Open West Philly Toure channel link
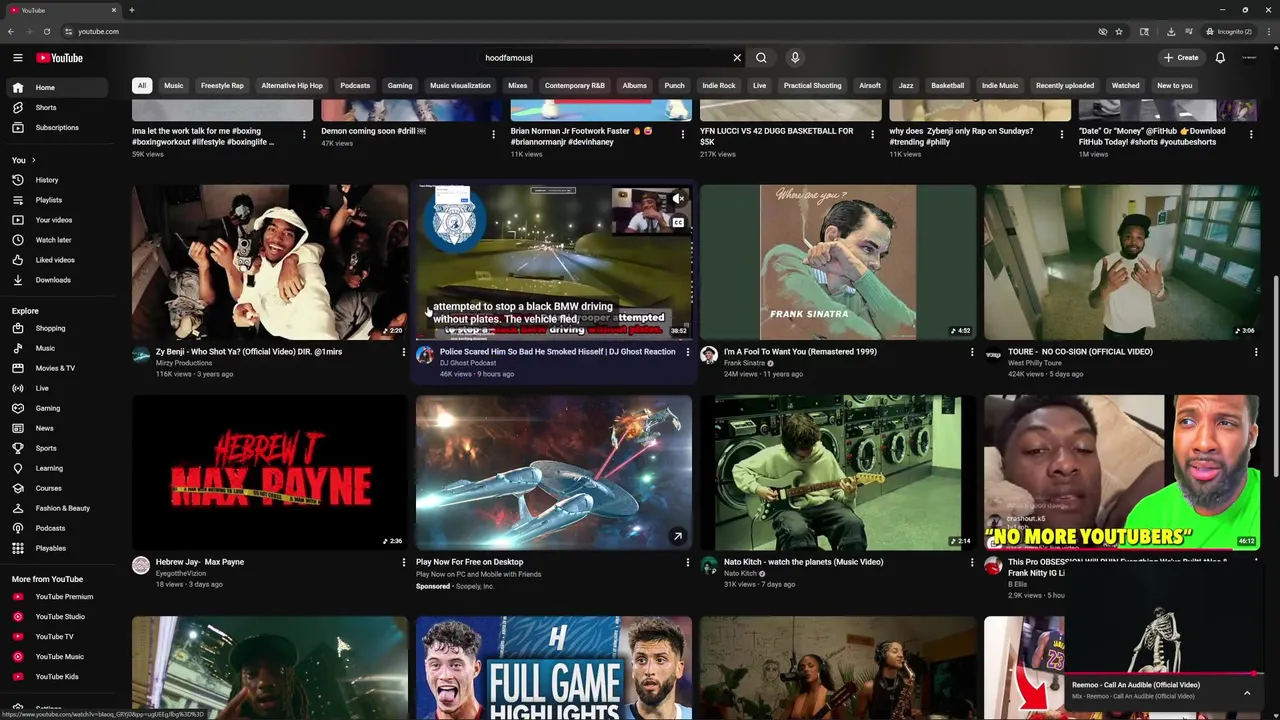1280x720 pixels. 1035,363
